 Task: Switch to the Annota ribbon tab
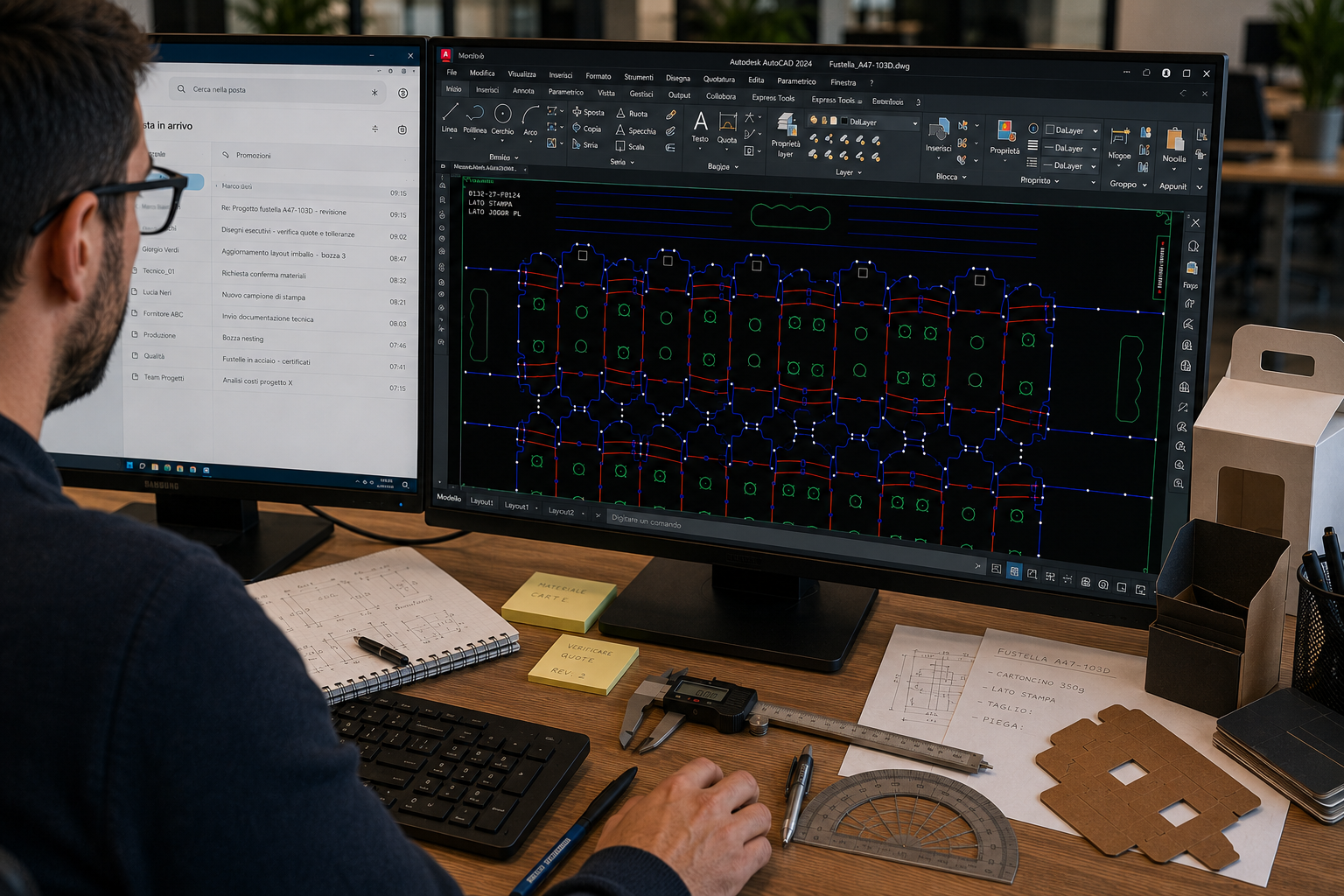point(522,90)
